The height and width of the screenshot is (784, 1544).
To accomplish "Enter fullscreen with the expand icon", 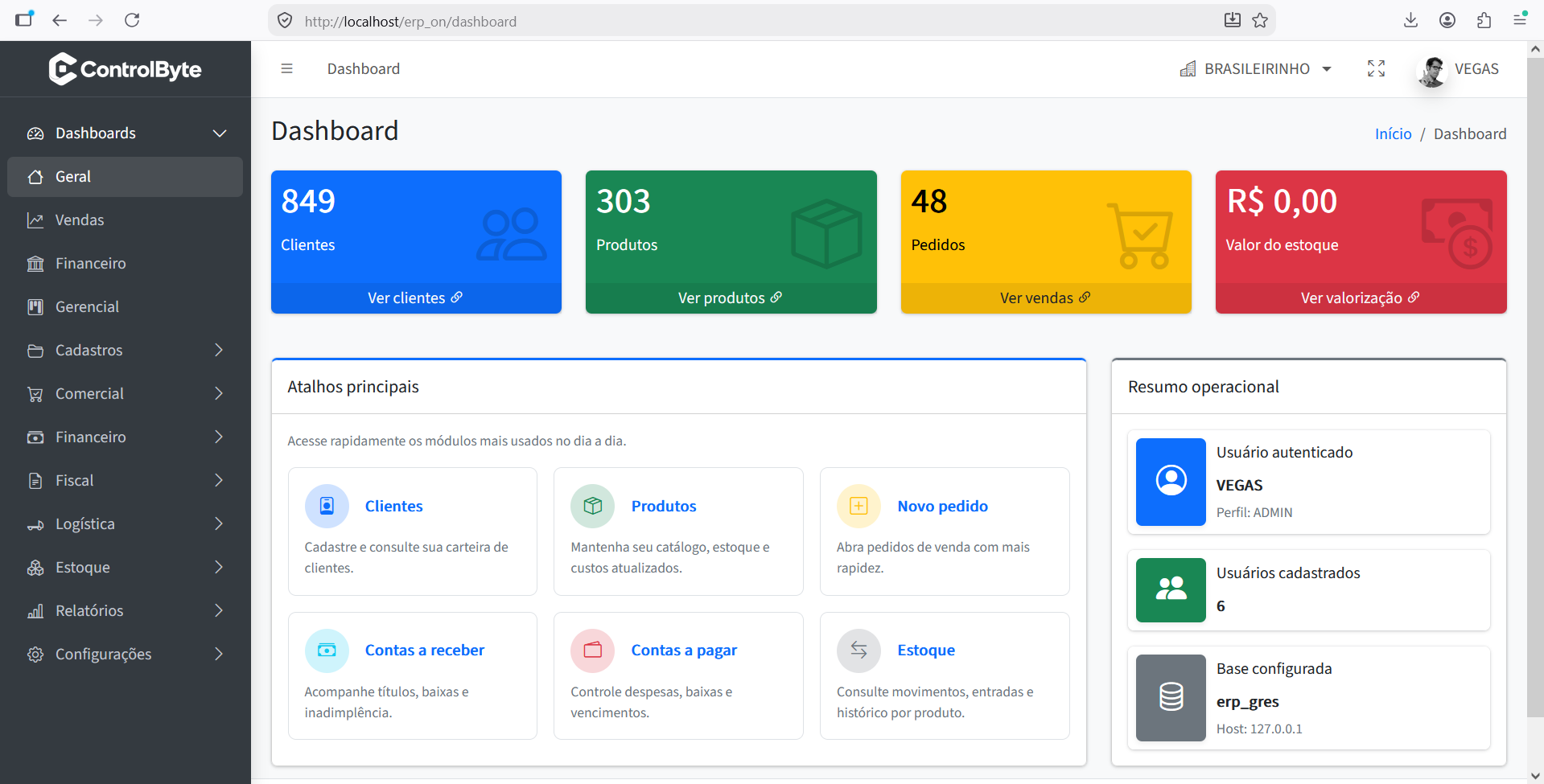I will tap(1376, 69).
